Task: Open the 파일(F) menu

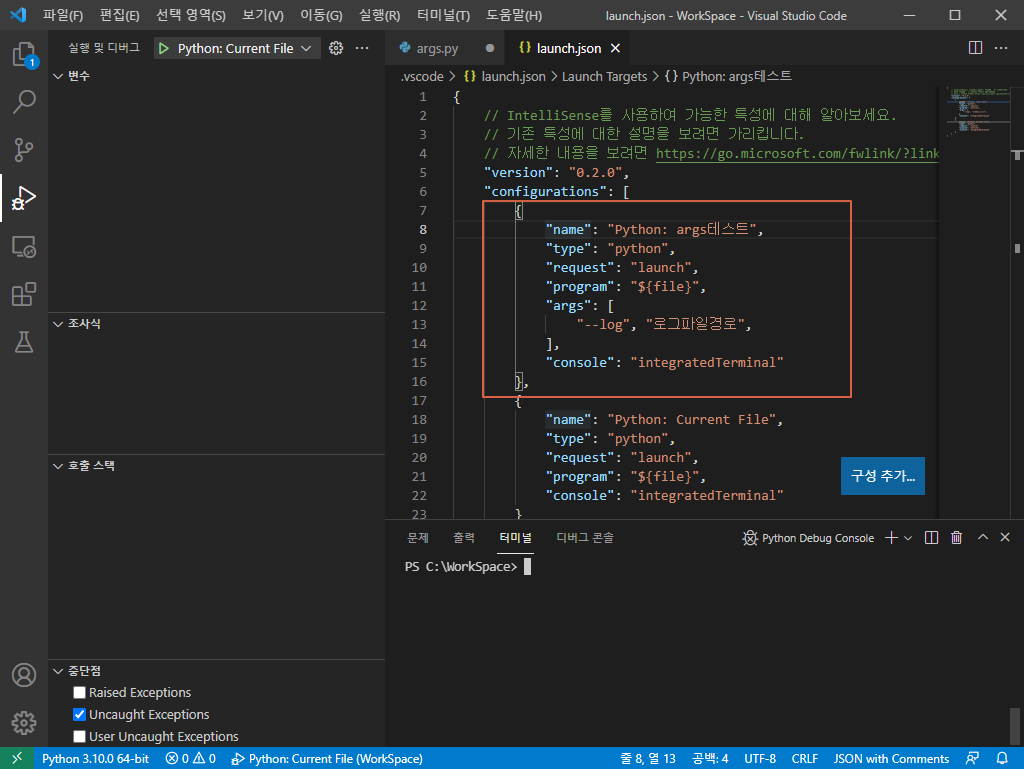Action: tap(63, 15)
